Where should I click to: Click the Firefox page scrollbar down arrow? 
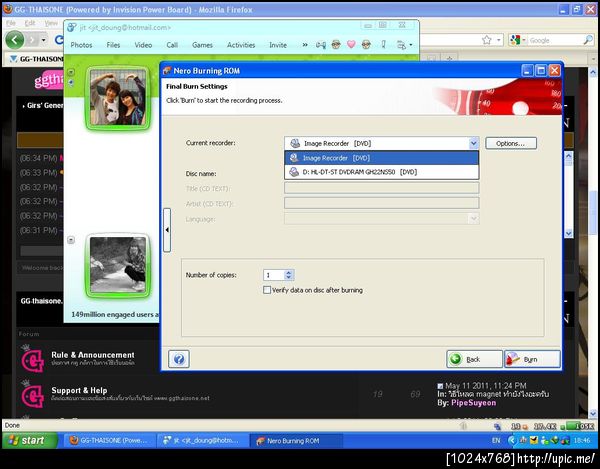click(x=593, y=414)
